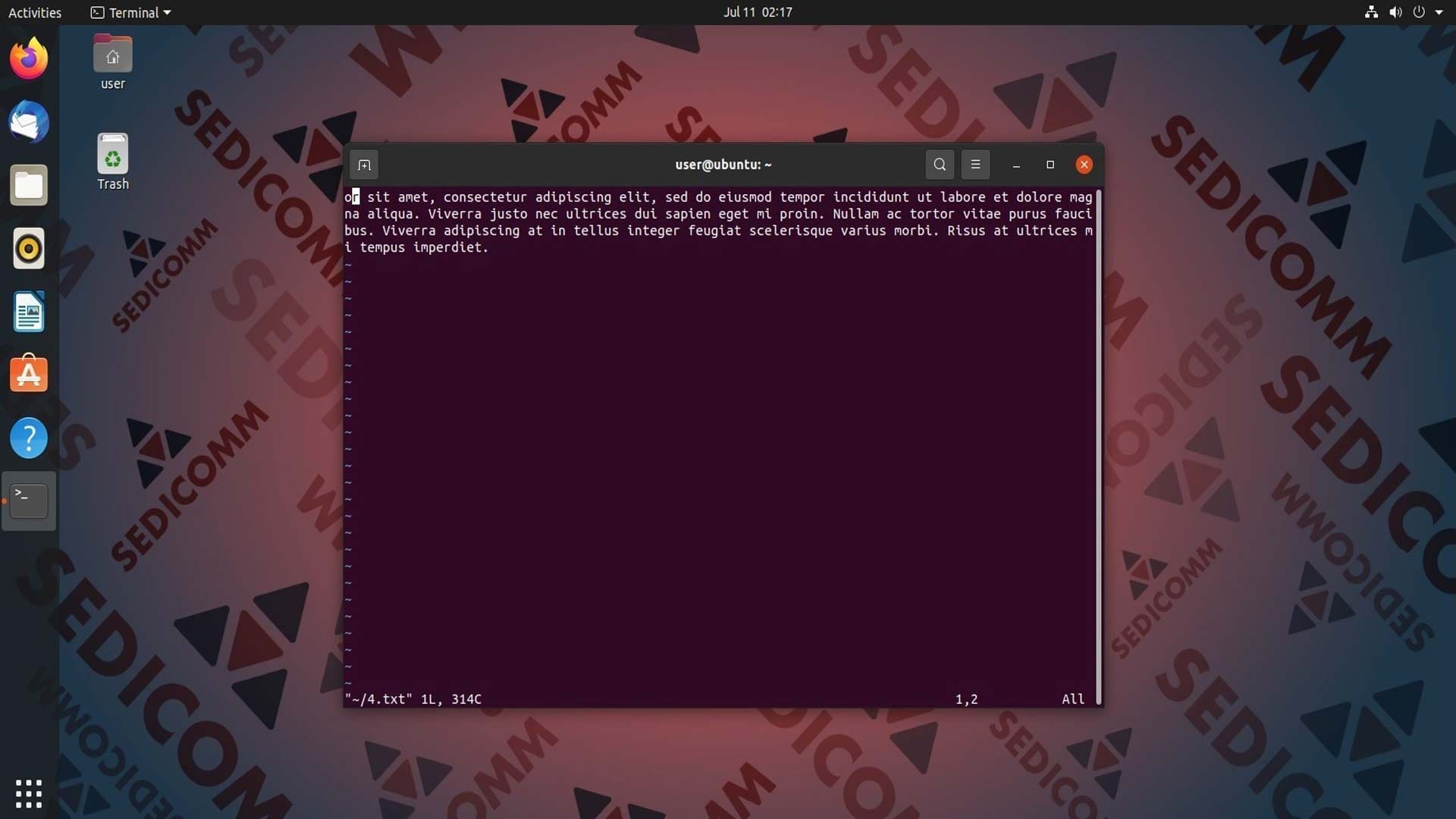Click the word "scelerisque" in the text

pos(791,231)
